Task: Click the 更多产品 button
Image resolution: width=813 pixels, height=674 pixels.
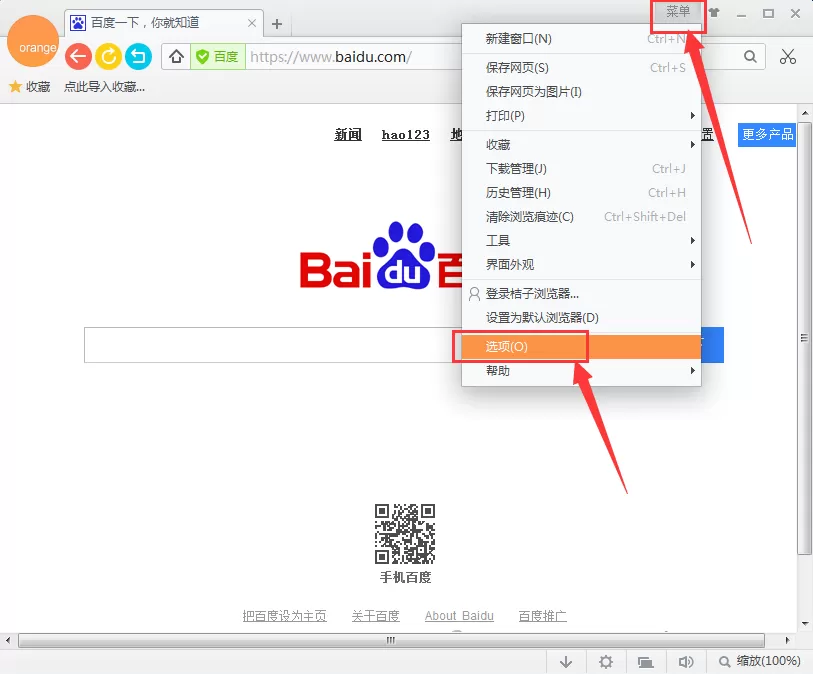Action: (767, 135)
